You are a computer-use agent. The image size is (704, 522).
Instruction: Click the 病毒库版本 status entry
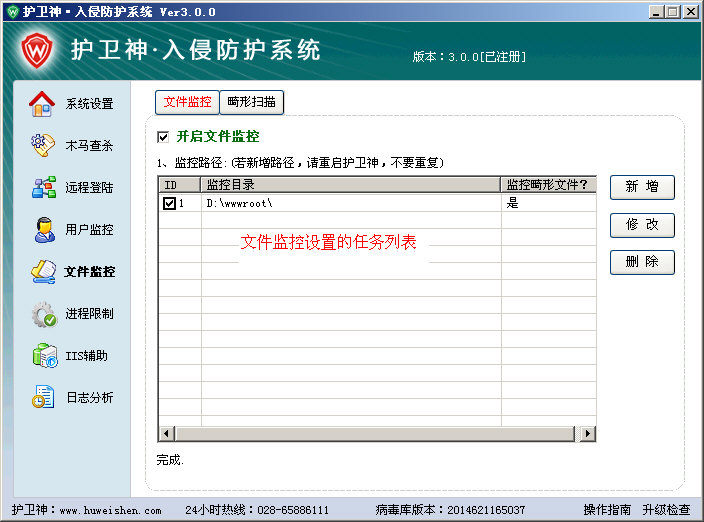[x=450, y=510]
